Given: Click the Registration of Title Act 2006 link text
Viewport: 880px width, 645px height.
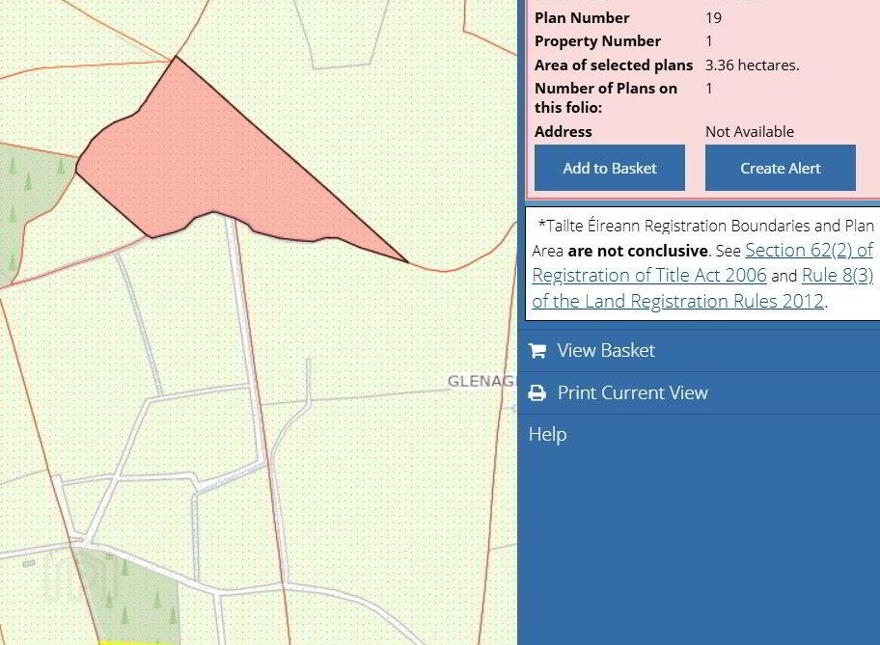Looking at the screenshot, I should pyautogui.click(x=649, y=275).
